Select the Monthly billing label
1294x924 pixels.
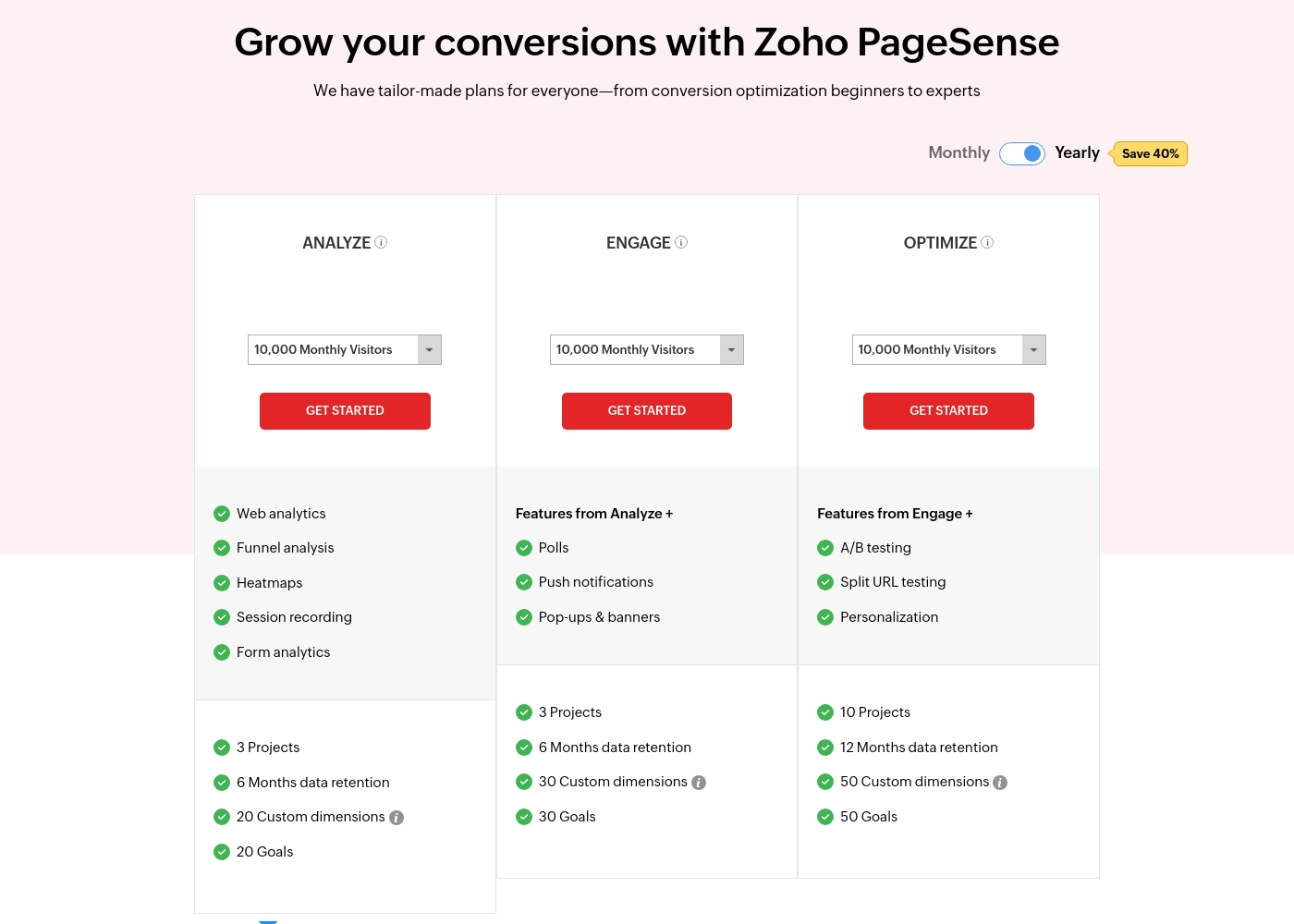point(958,152)
